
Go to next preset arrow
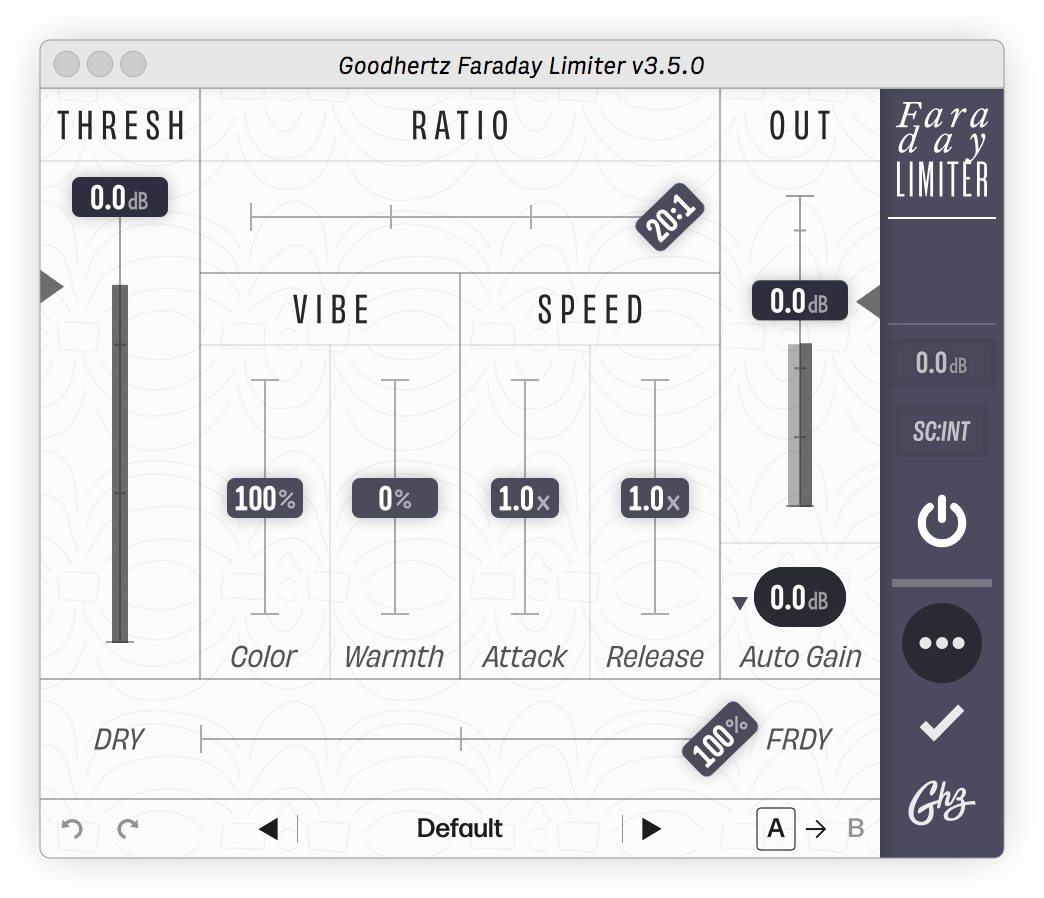[651, 829]
